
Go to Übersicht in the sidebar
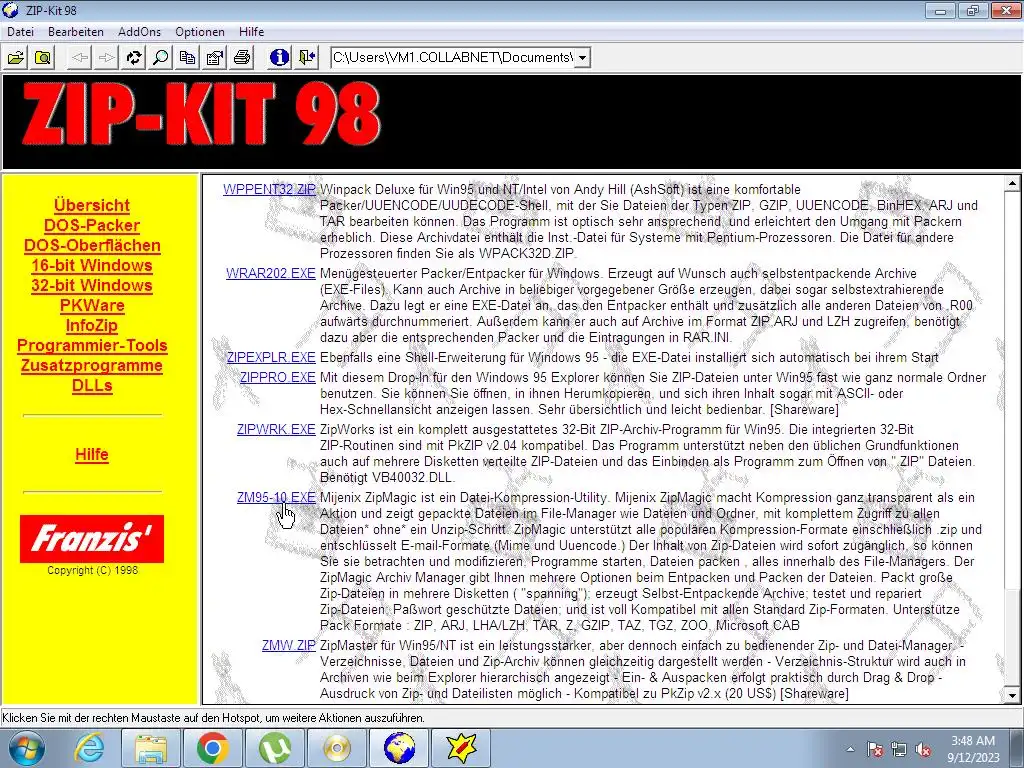(x=92, y=205)
